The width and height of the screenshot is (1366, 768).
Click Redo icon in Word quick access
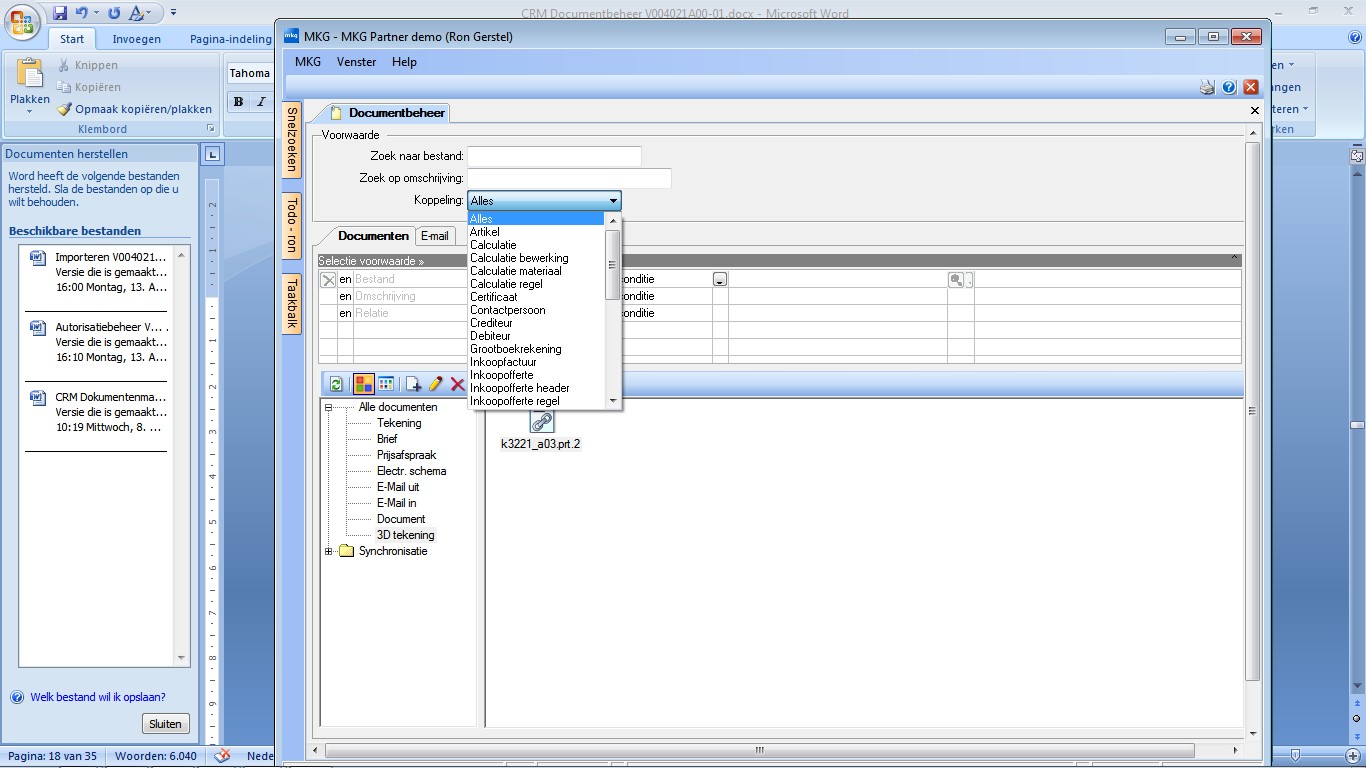point(114,13)
